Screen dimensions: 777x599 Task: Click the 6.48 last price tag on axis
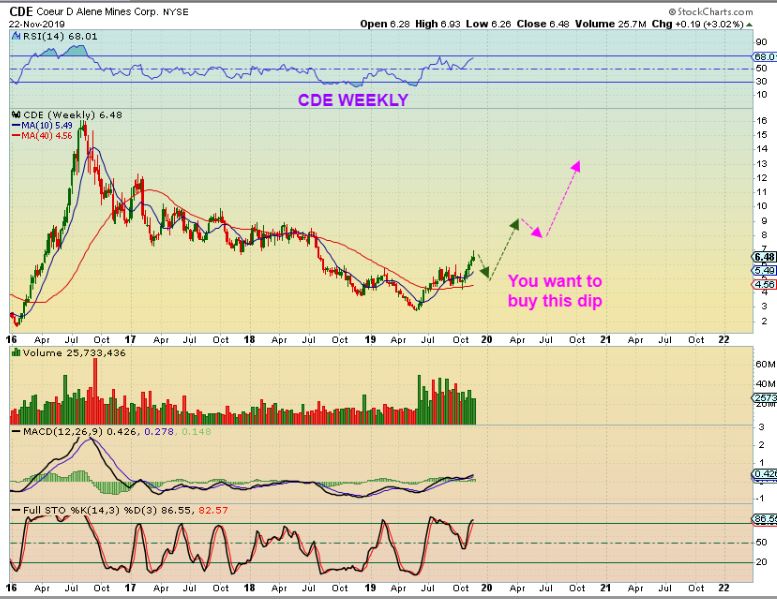tap(764, 257)
